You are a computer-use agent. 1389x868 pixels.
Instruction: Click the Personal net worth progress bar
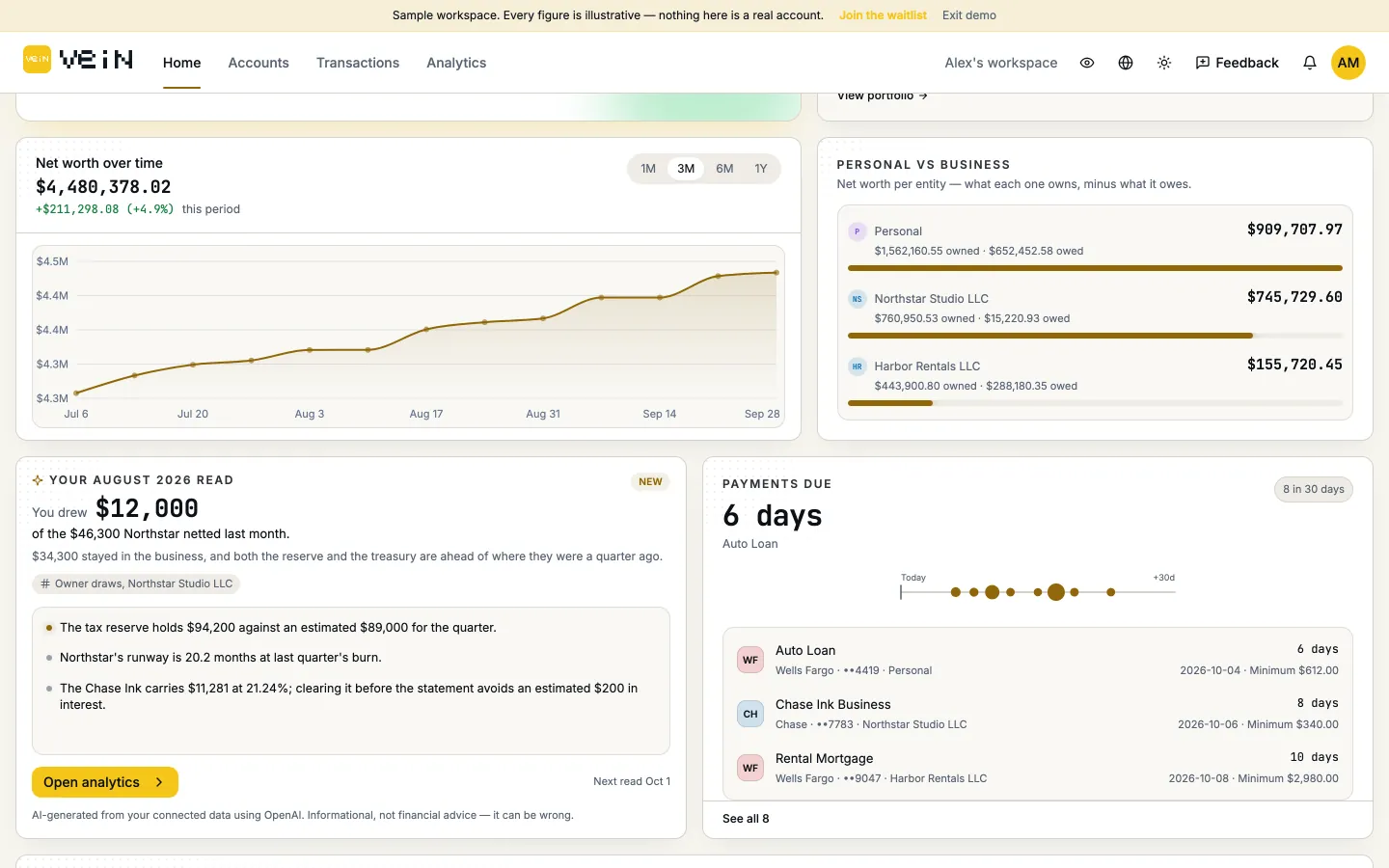tap(1095, 268)
